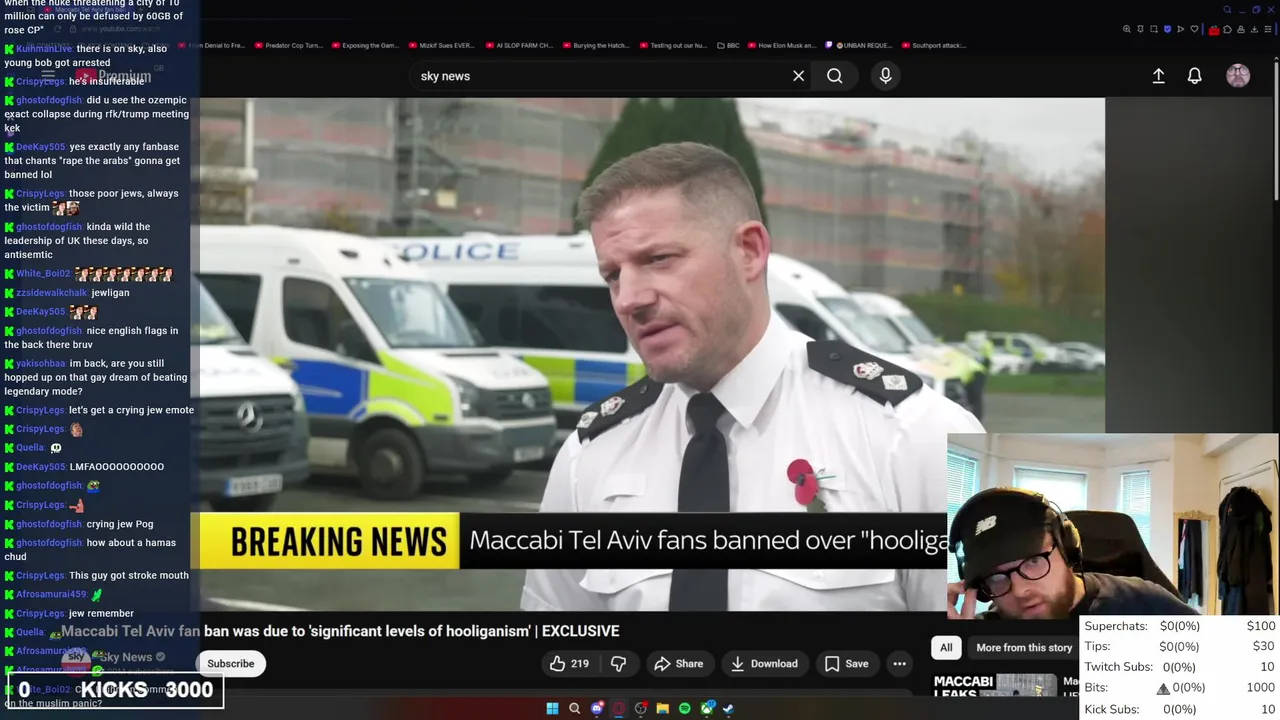
Task: Expand the BBC bookmarks folder
Action: [729, 45]
